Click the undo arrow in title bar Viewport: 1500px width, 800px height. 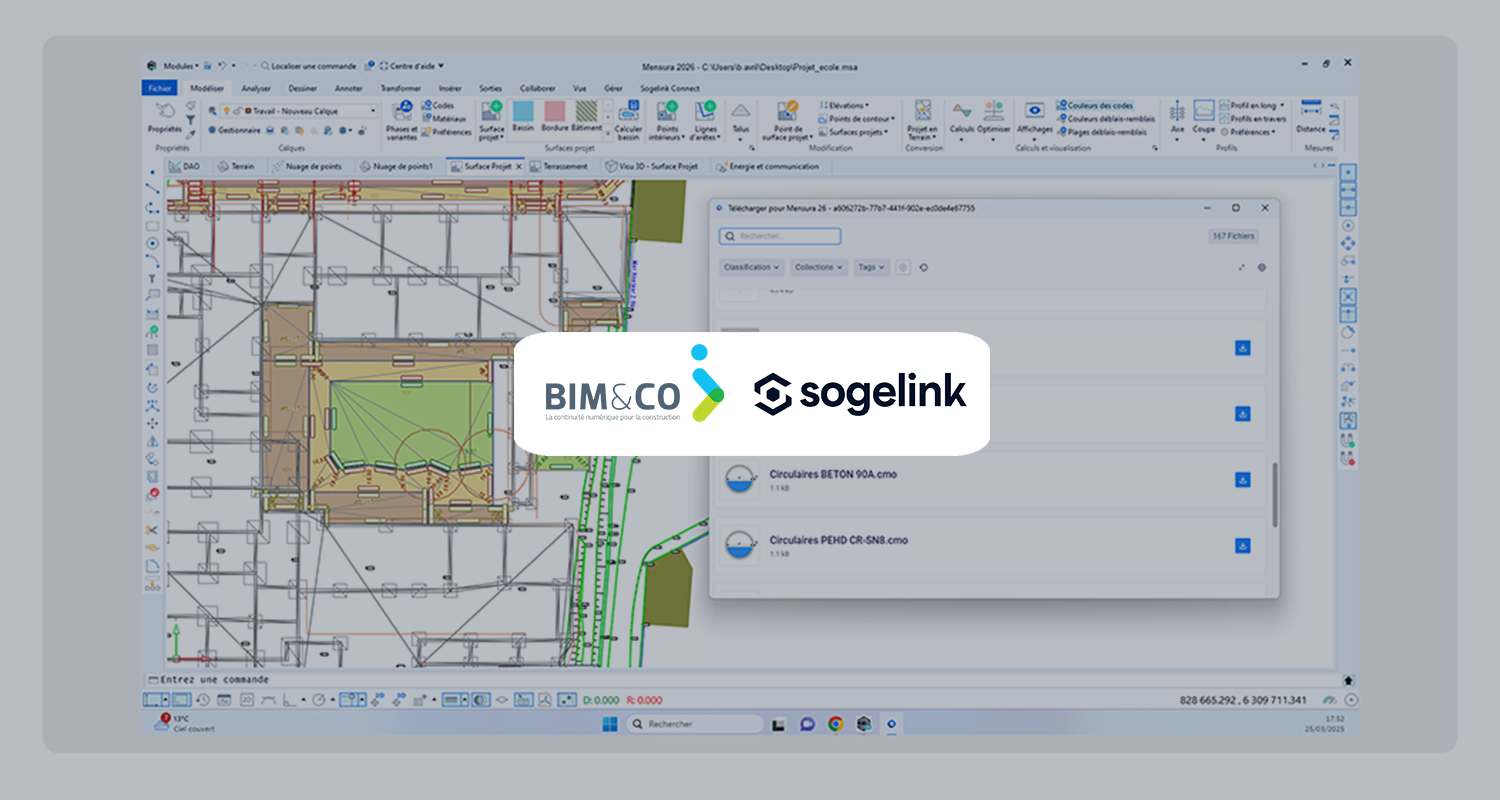click(222, 66)
